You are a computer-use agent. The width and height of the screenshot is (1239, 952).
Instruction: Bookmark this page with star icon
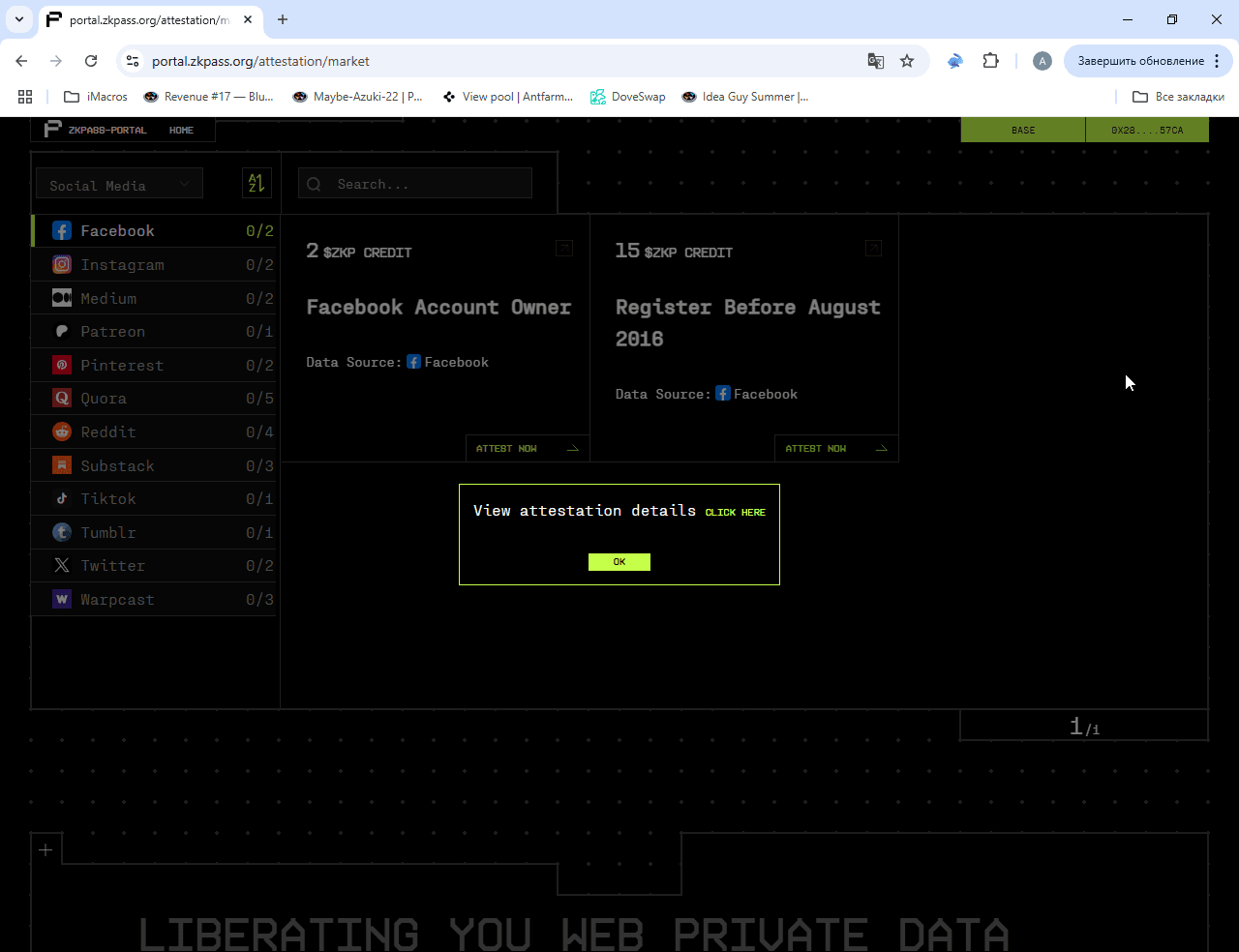click(907, 61)
